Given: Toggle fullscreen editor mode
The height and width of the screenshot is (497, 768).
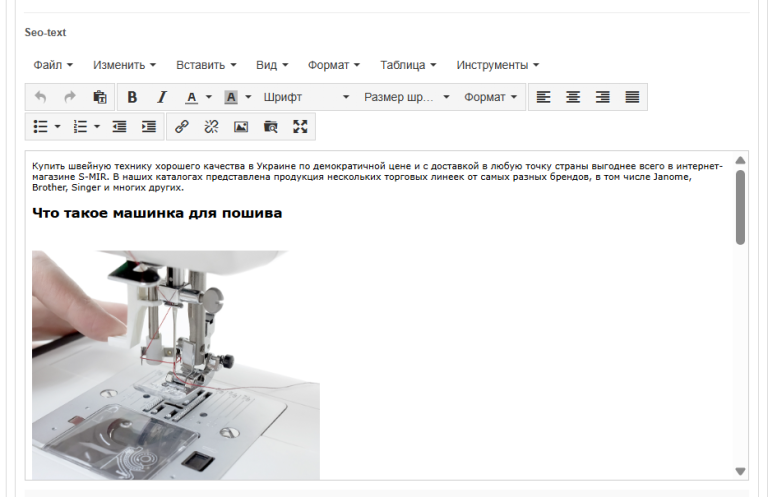Looking at the screenshot, I should click(x=300, y=127).
